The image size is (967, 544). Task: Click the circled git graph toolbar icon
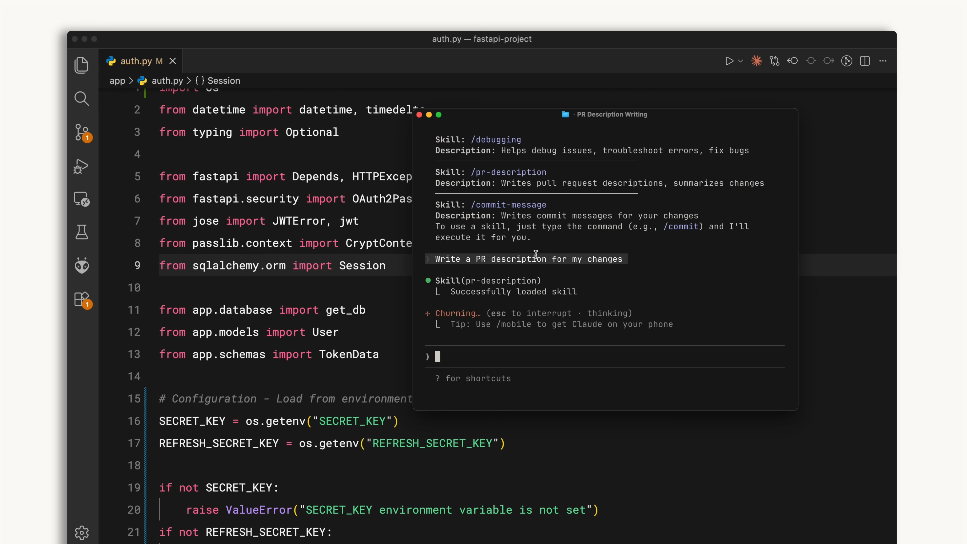(x=847, y=61)
